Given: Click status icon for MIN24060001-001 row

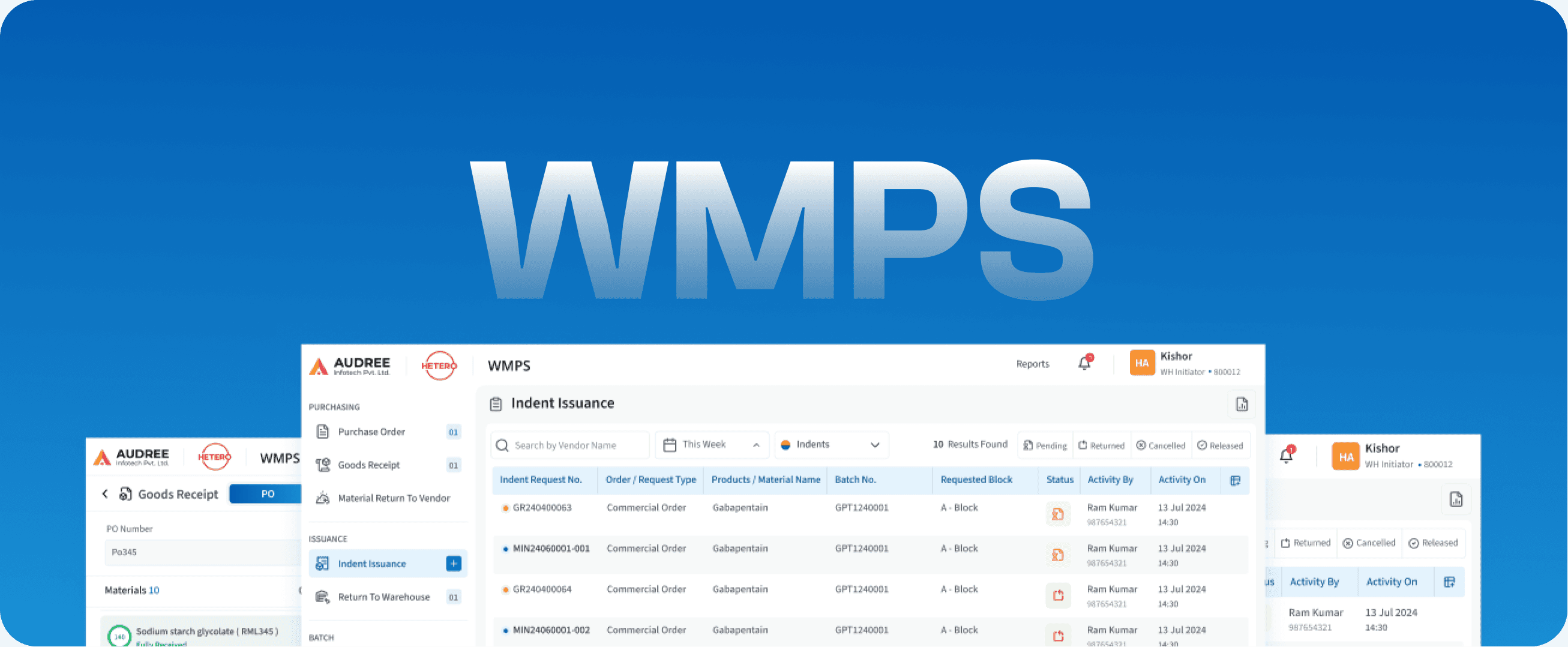Looking at the screenshot, I should (1058, 555).
